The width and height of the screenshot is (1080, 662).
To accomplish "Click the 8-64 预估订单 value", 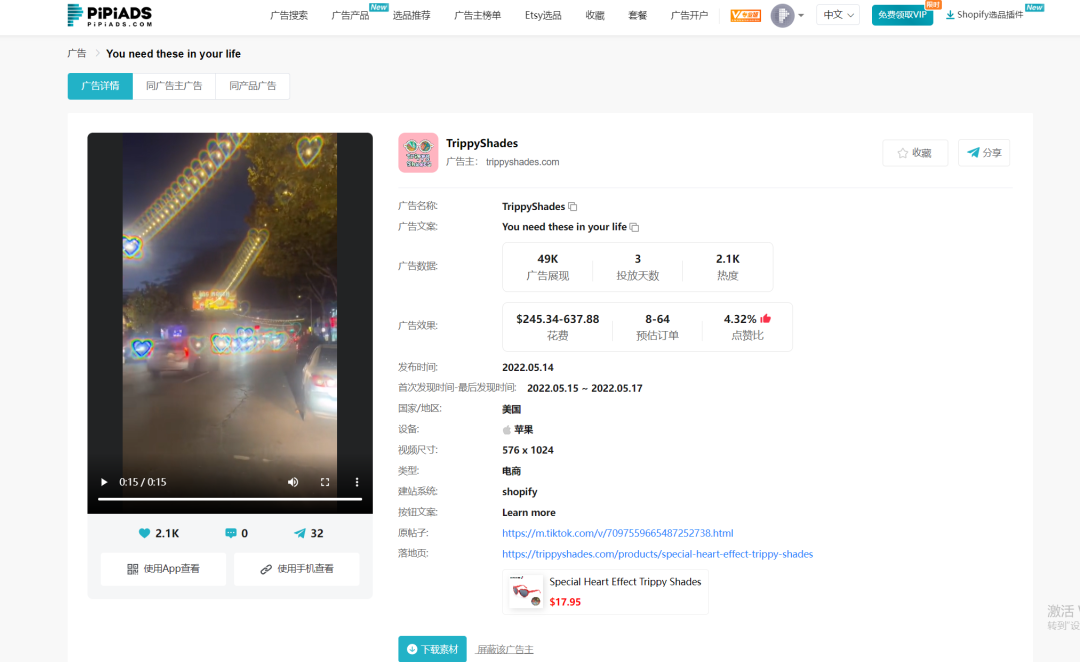I will [657, 319].
